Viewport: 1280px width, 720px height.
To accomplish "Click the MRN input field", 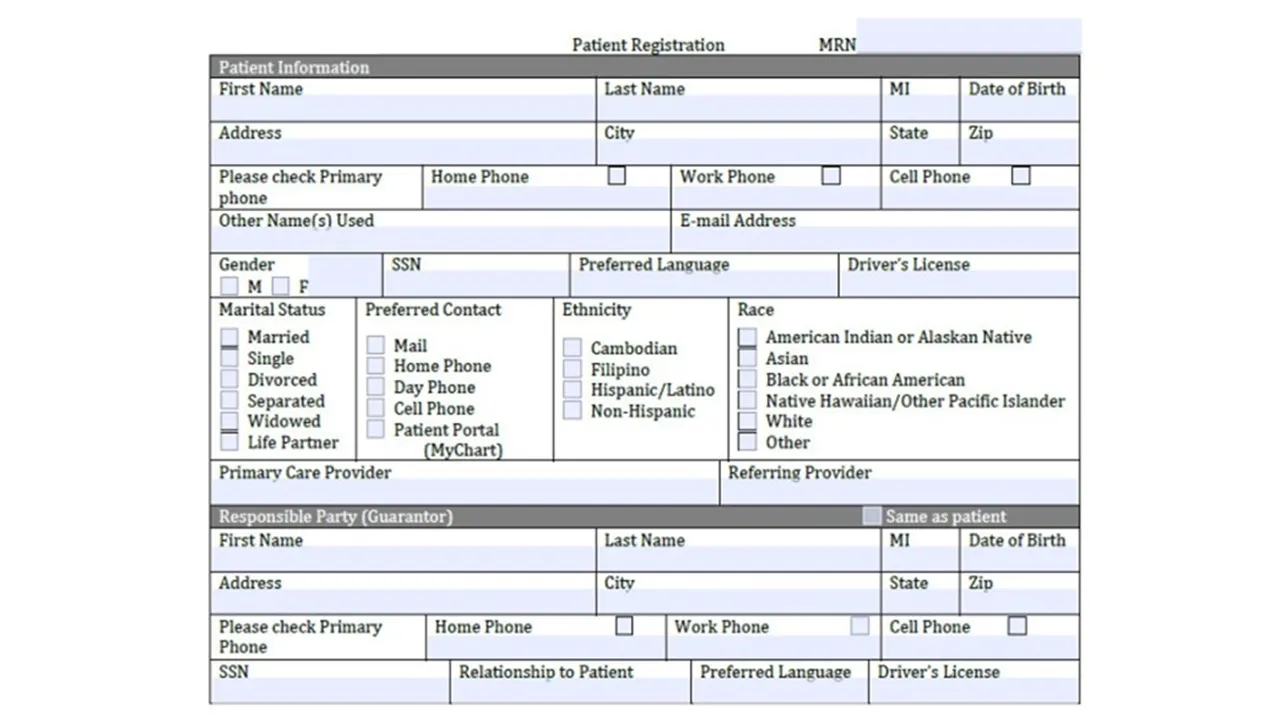I will (968, 36).
